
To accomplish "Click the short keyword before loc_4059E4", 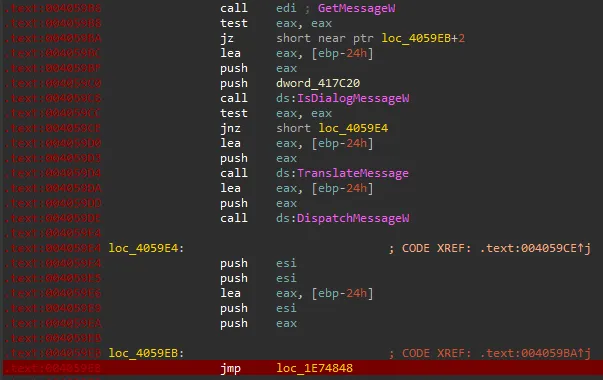I will (293, 128).
